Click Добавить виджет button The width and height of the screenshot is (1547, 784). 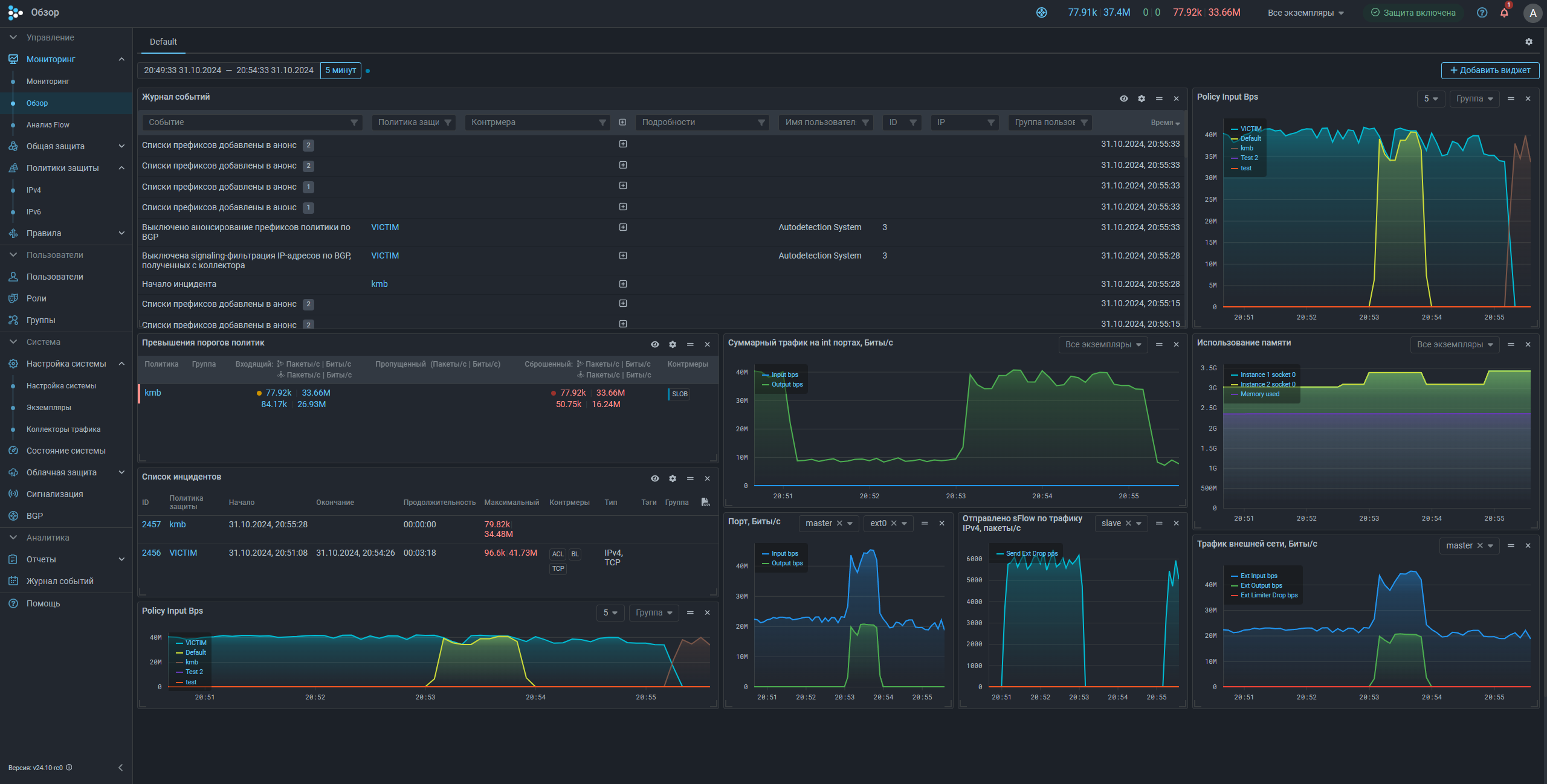point(1490,71)
